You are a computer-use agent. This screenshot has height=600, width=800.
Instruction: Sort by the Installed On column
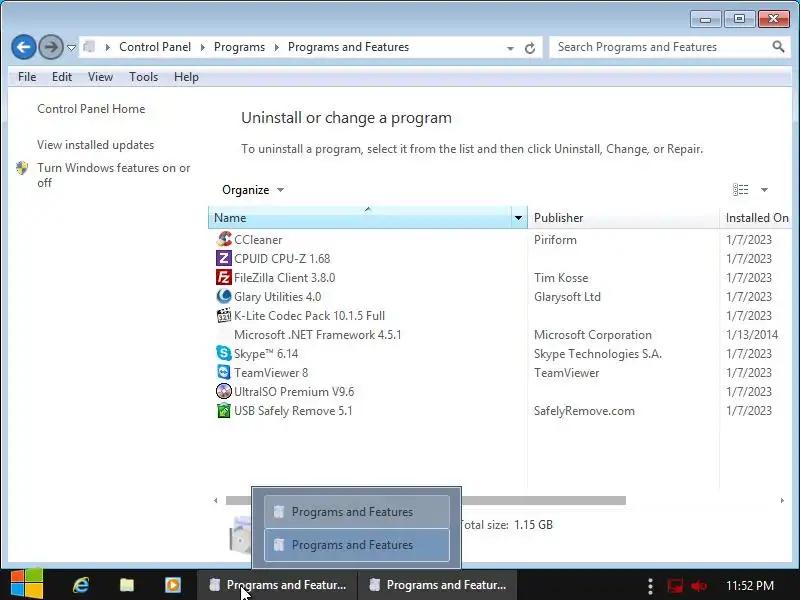pos(757,218)
